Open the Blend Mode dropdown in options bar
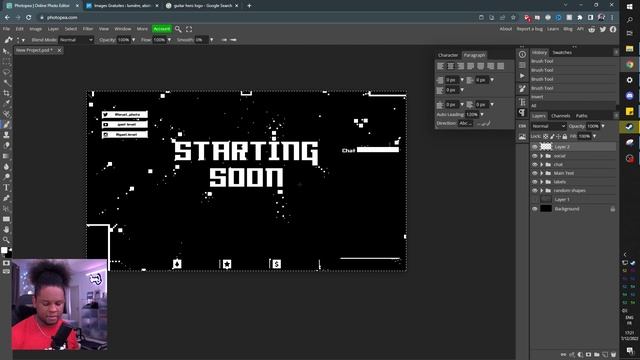640x360 pixels. [76, 40]
